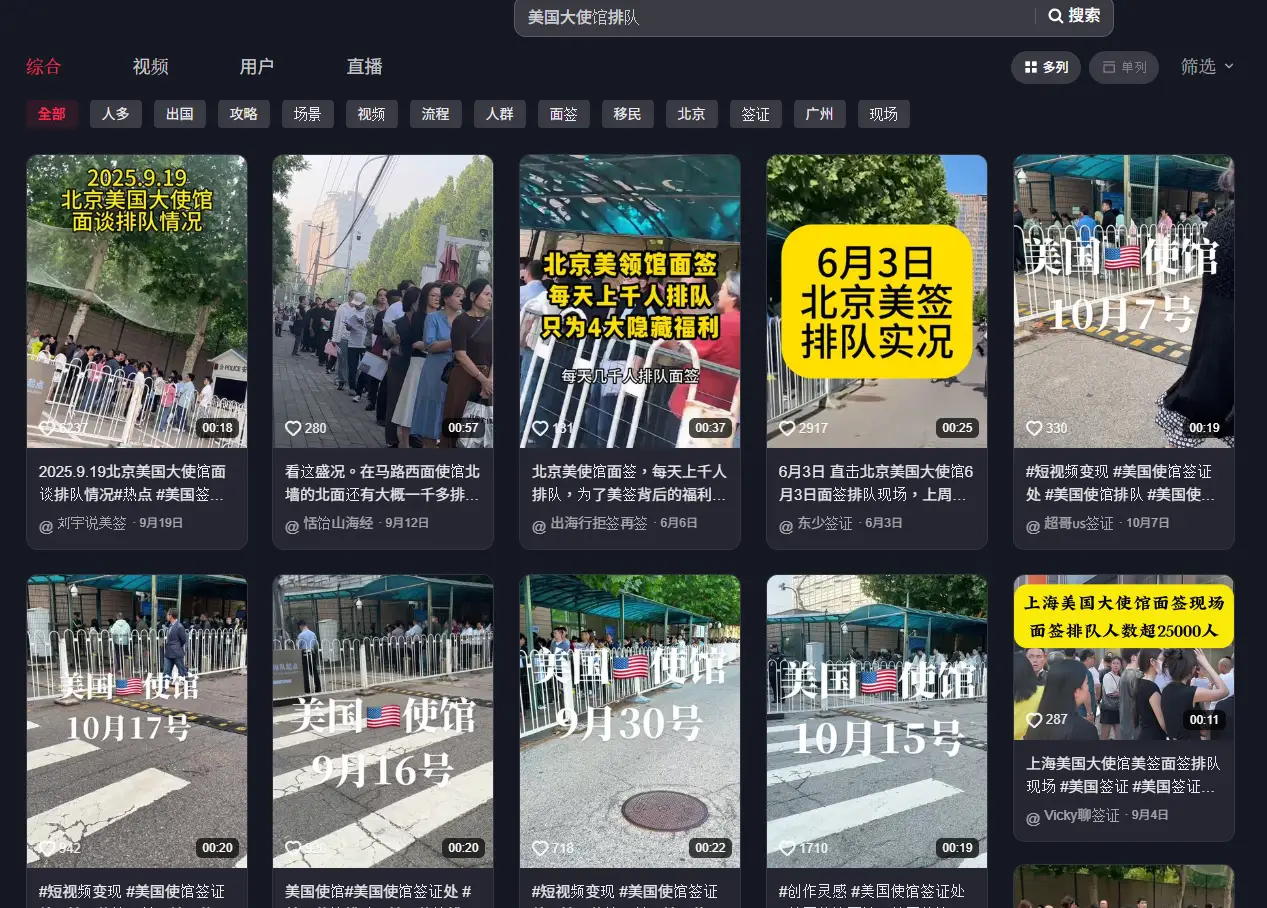
Task: Open the 视频 tab
Action: coord(150,67)
